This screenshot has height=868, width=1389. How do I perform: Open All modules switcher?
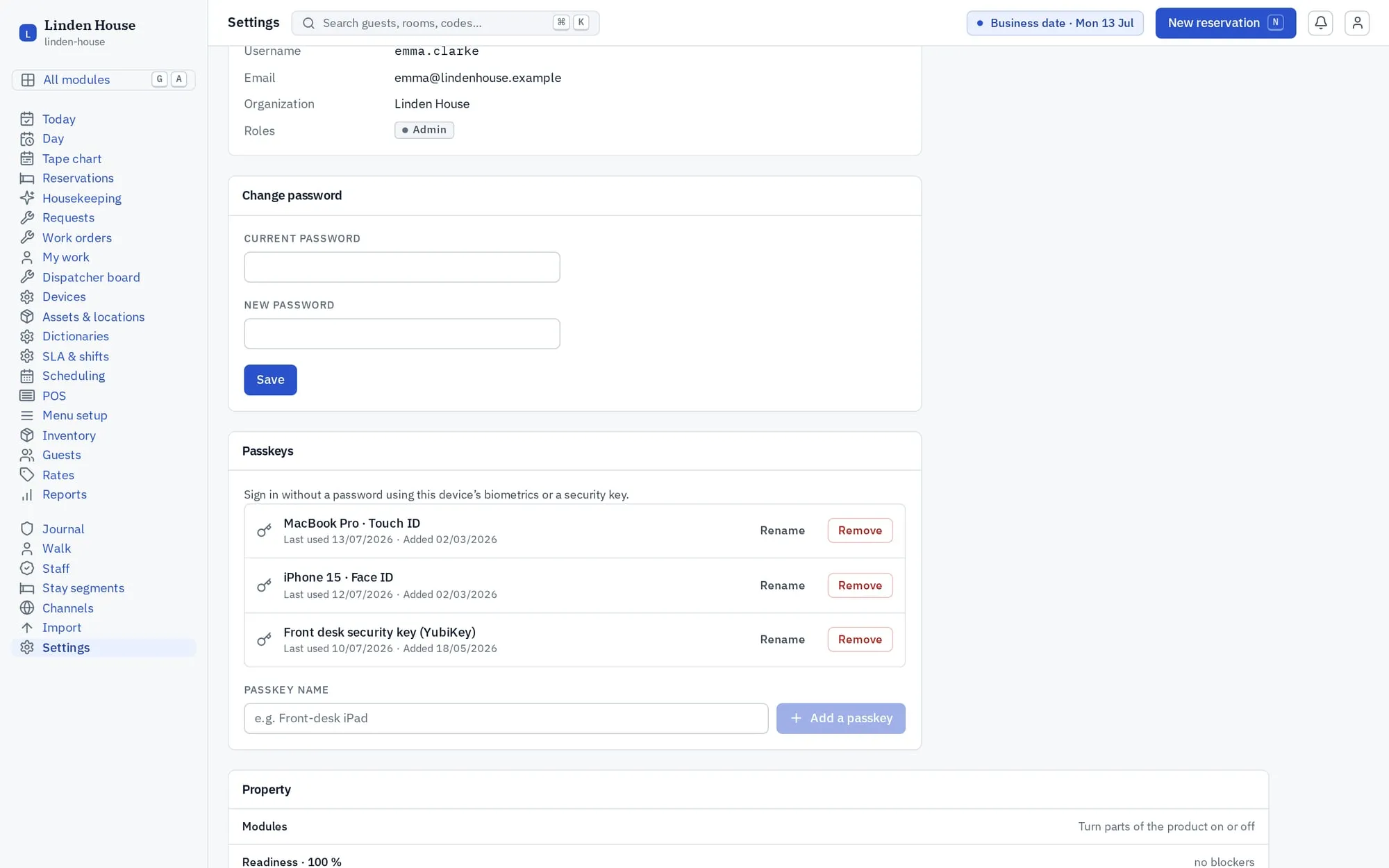click(103, 80)
